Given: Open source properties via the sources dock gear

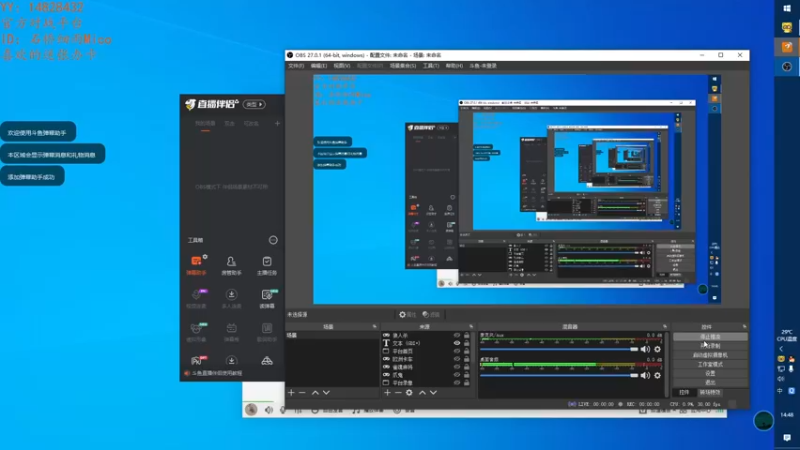Looking at the screenshot, I should pos(409,392).
